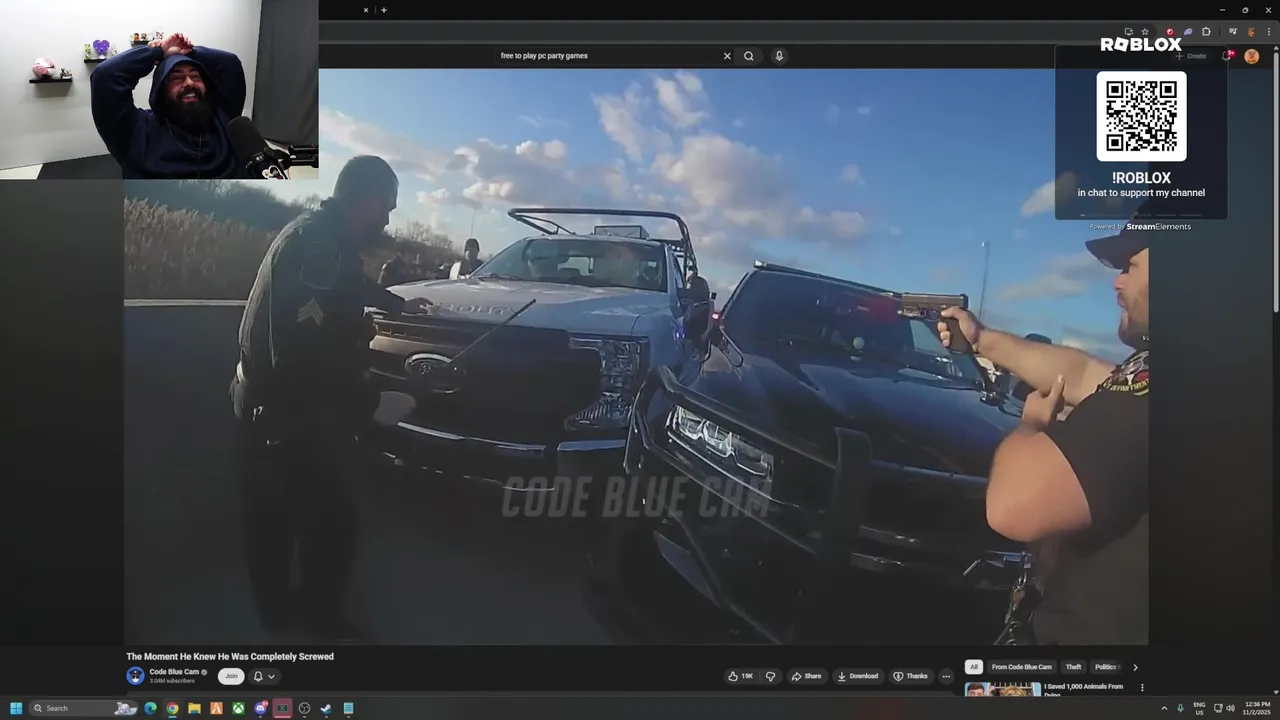This screenshot has height=720, width=1280.
Task: Select the Politics filter chip
Action: (x=1105, y=667)
